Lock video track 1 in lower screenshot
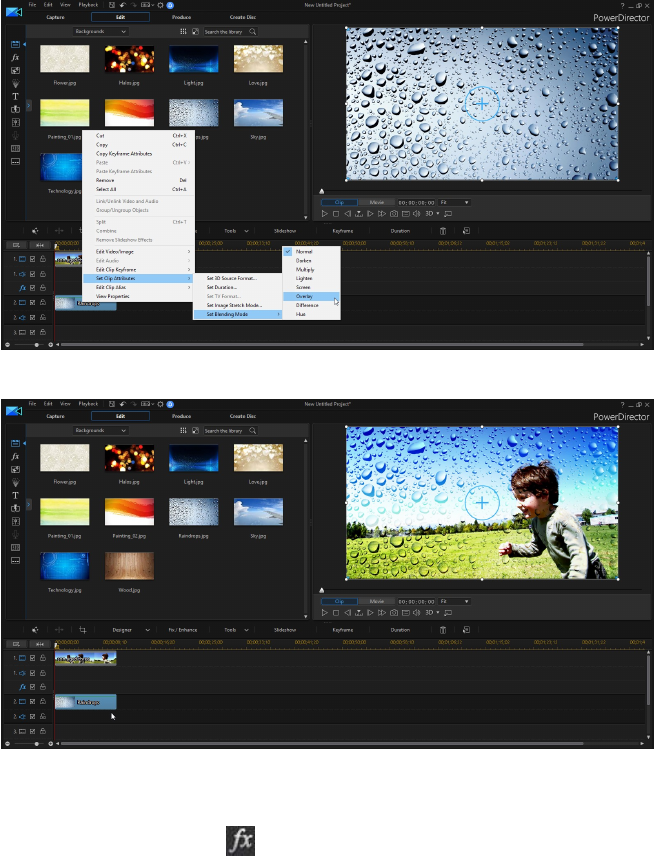654x856 pixels. click(43, 658)
